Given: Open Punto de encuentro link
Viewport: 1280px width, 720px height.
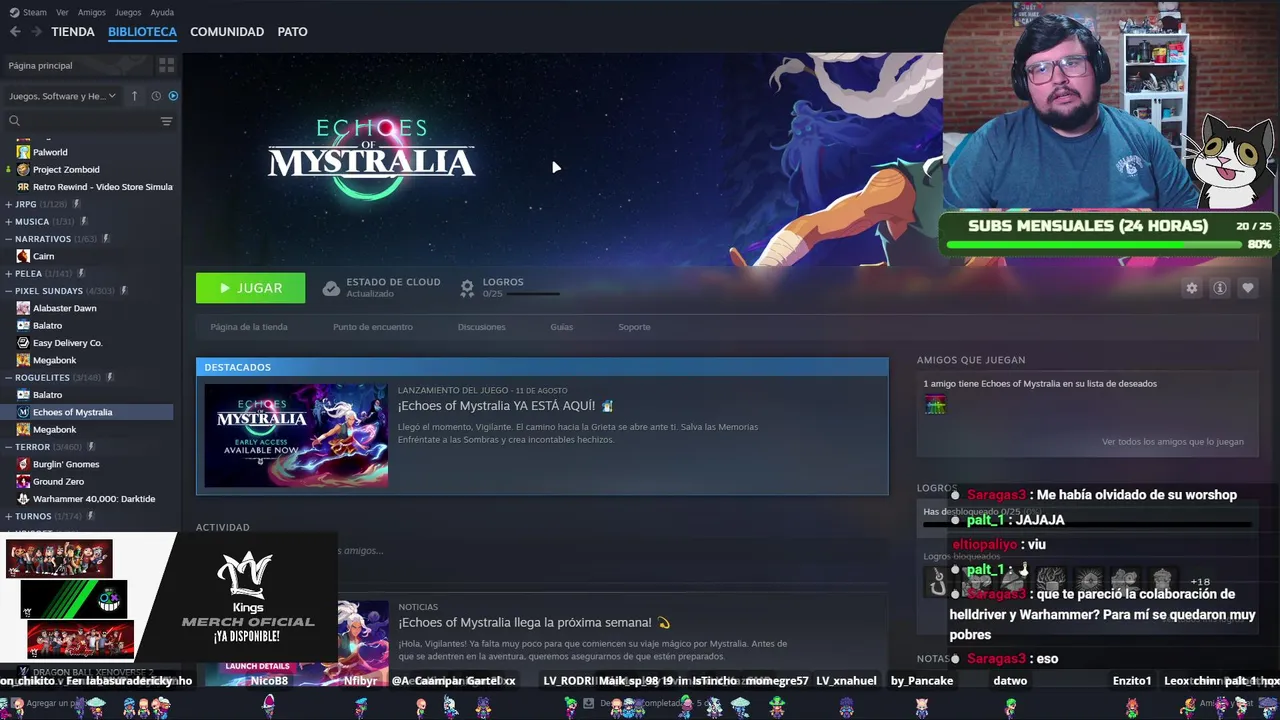Looking at the screenshot, I should [373, 327].
